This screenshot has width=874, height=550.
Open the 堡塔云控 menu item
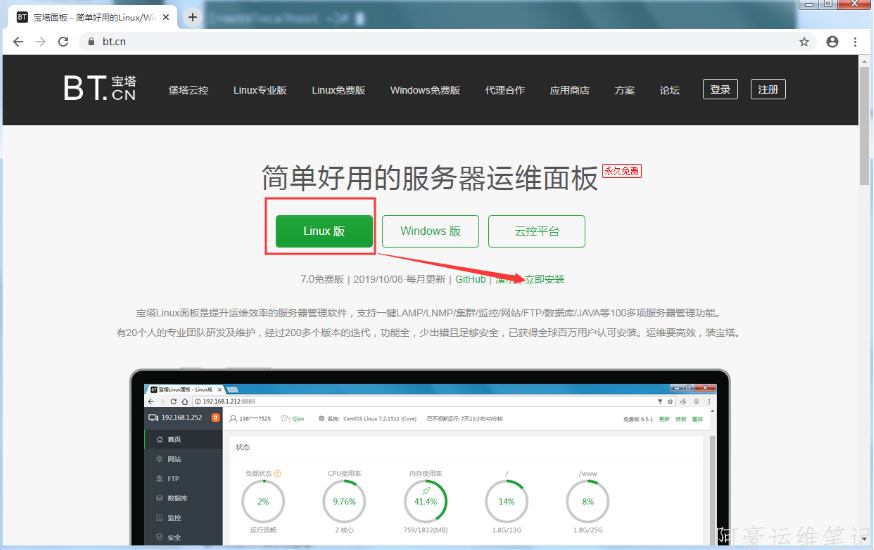pos(188,90)
